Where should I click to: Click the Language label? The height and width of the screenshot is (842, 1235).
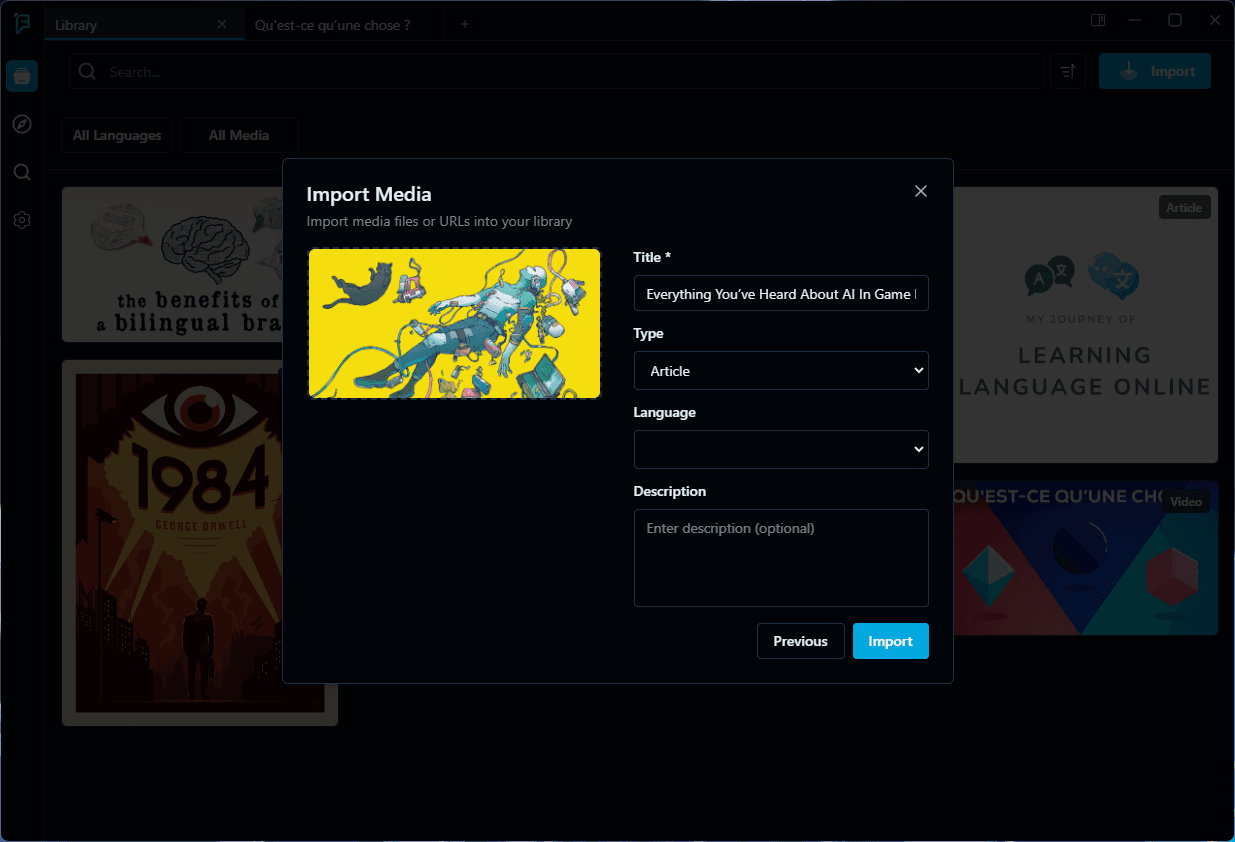pyautogui.click(x=665, y=412)
